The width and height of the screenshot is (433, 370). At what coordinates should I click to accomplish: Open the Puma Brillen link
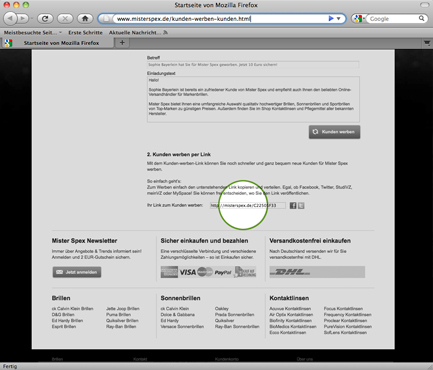tap(118, 314)
